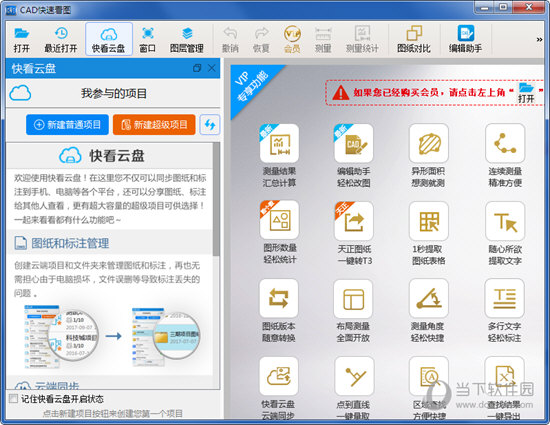Expand the toolbar overflow chevron
The width and height of the screenshot is (550, 425).
coord(539,40)
